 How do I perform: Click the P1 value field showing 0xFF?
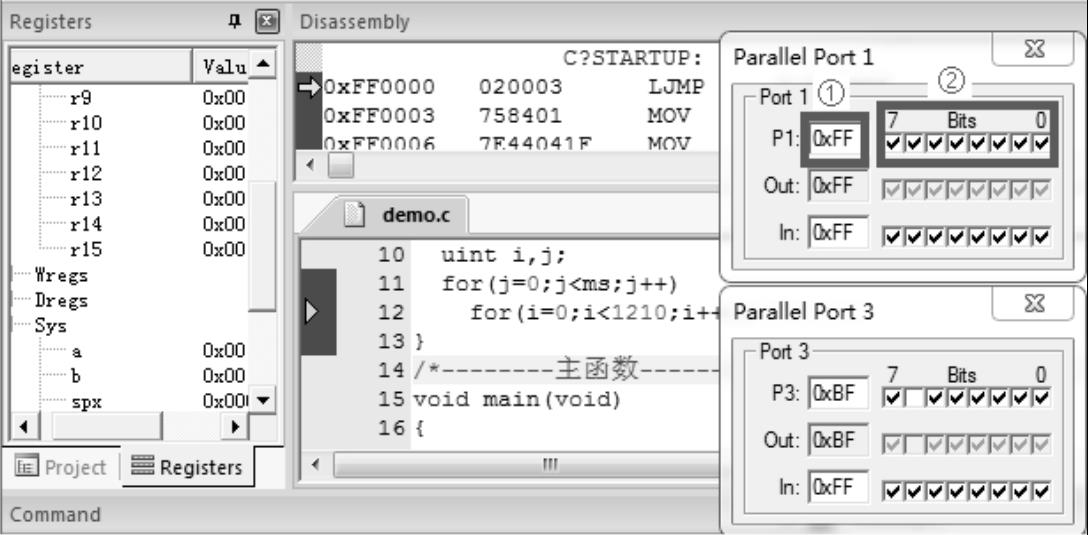834,140
